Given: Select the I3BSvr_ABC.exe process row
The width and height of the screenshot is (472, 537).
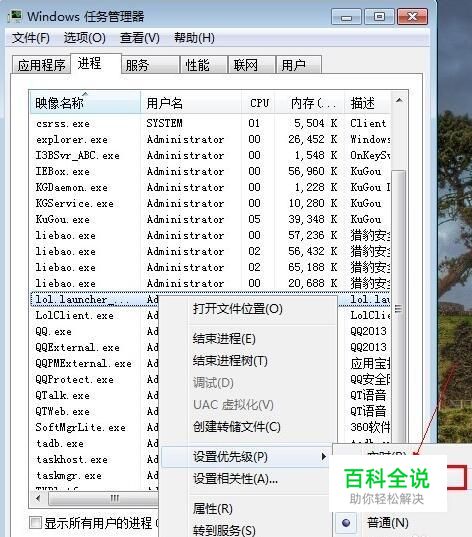Looking at the screenshot, I should tap(211, 155).
